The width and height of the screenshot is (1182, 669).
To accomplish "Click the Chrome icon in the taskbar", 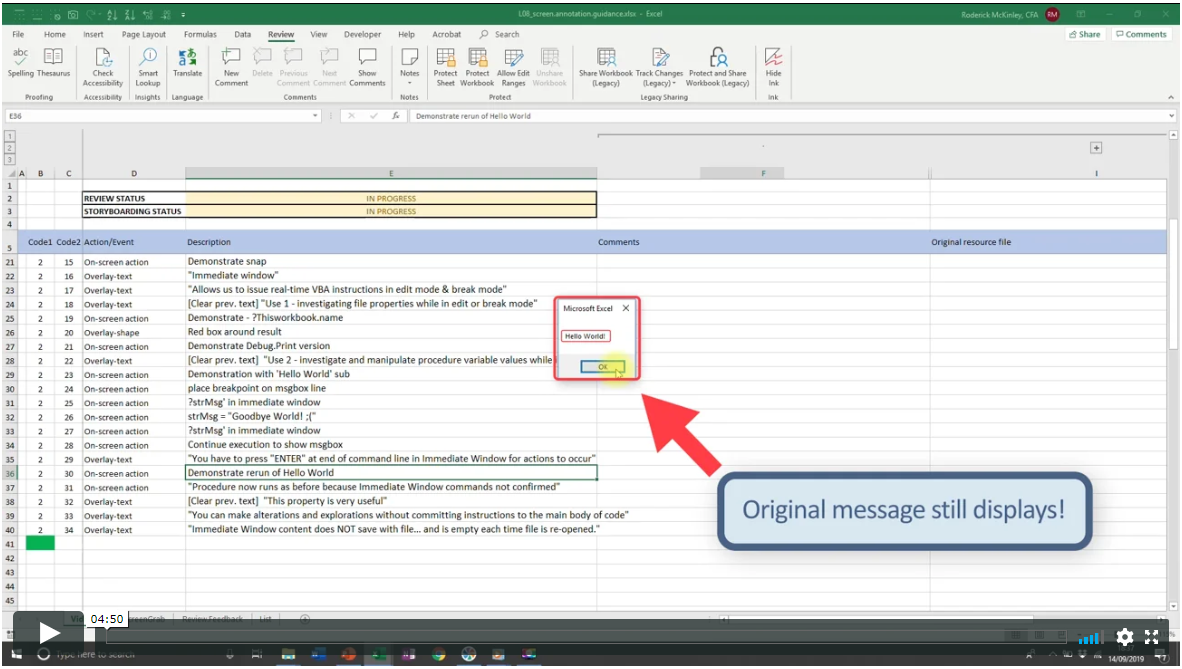I will [x=439, y=655].
